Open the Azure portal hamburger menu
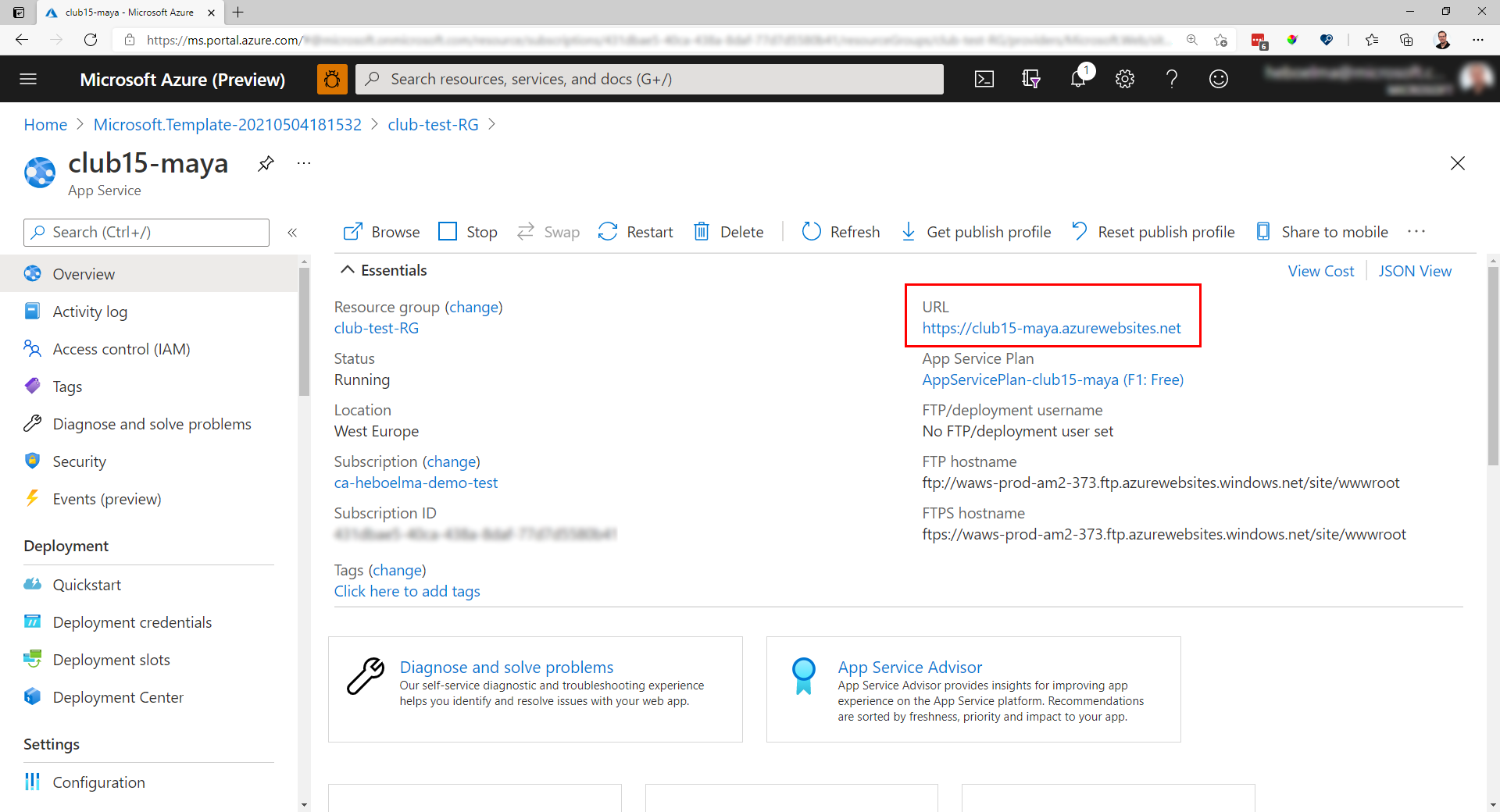 click(28, 79)
